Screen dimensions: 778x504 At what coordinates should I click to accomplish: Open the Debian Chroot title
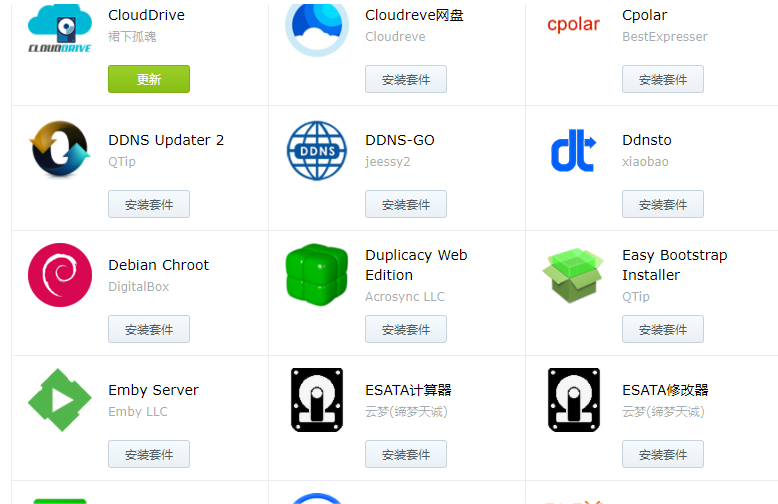[x=158, y=265]
